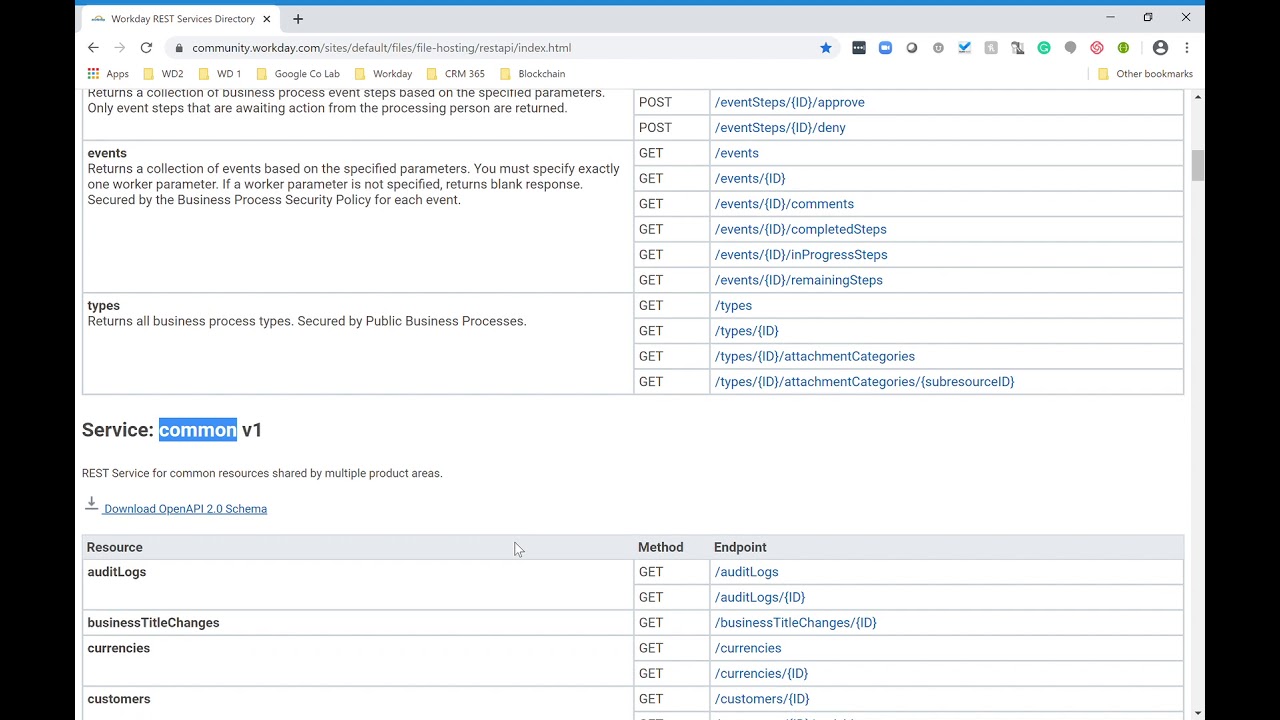Viewport: 1280px width, 720px height.
Task: Reload the current page
Action: (x=146, y=48)
